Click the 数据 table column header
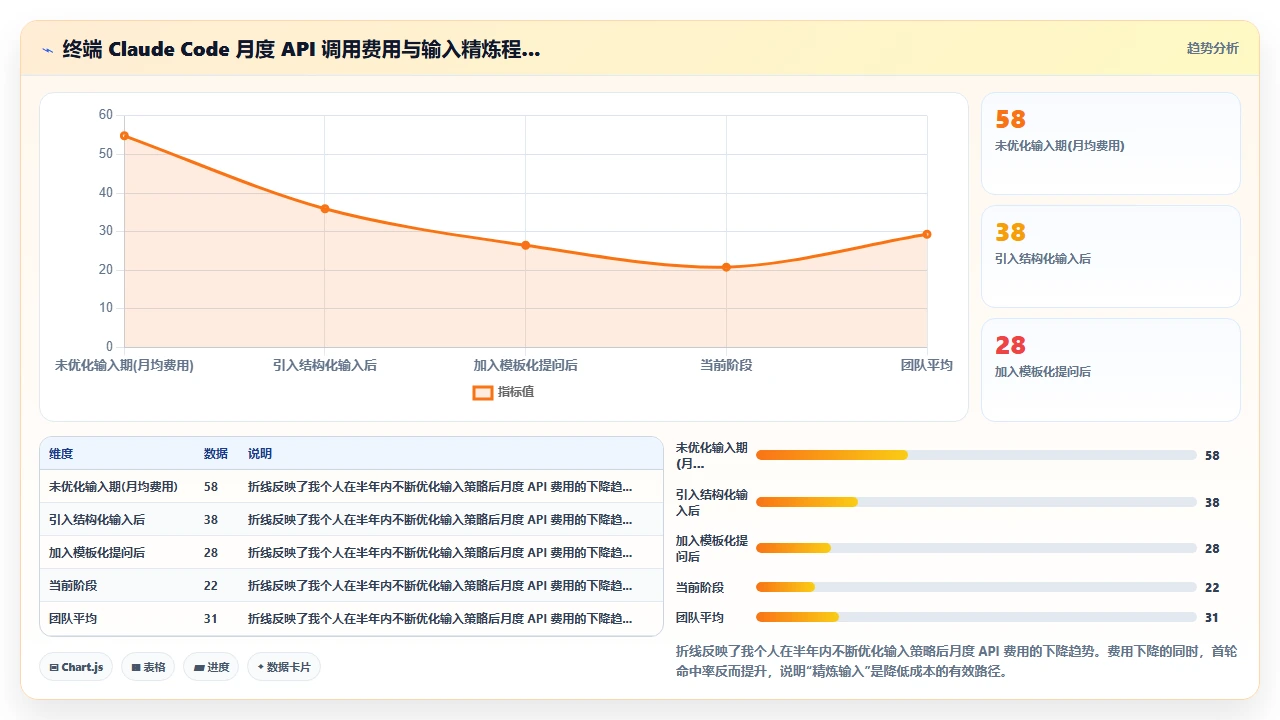The width and height of the screenshot is (1280, 720). [x=216, y=454]
